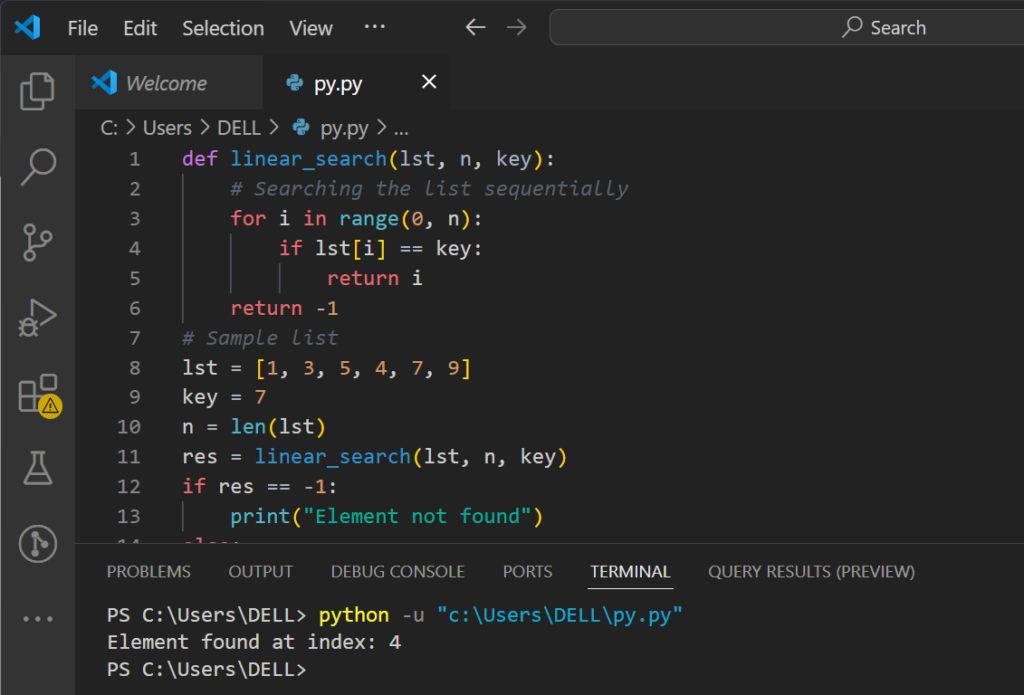Select the C: breadcrumb segment

109,128
